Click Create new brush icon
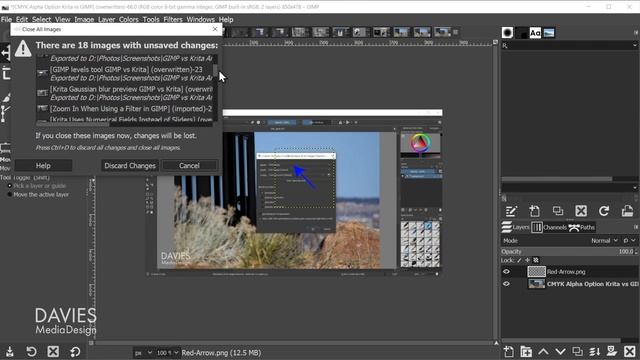 pyautogui.click(x=534, y=211)
